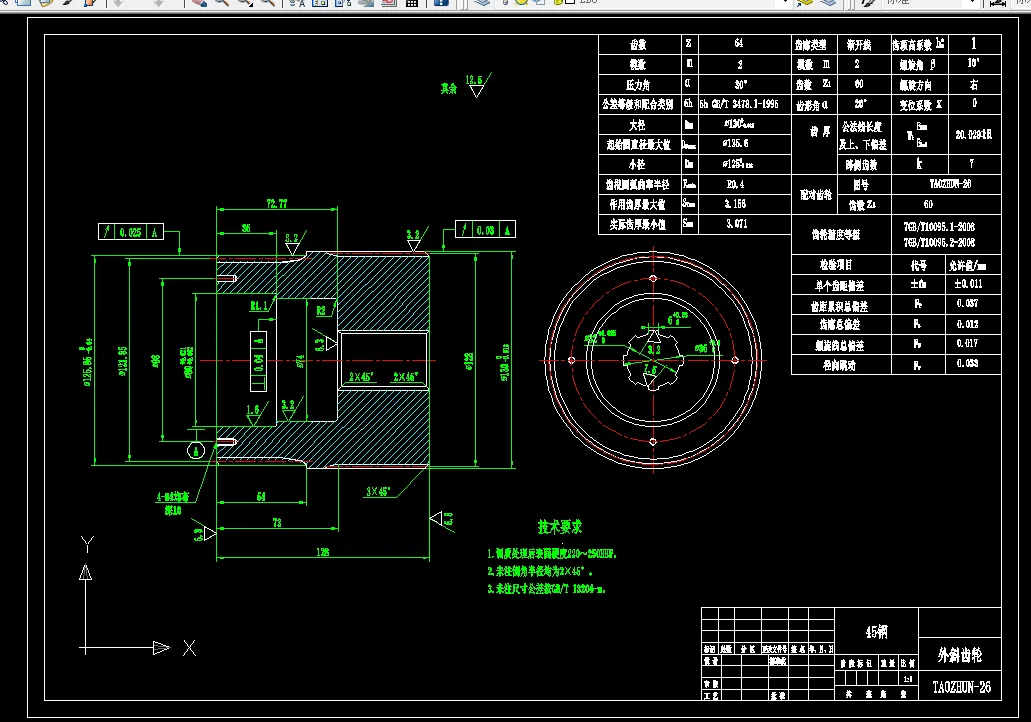Expand the text style dropdown arrow
Image resolution: width=1031 pixels, height=722 pixels.
click(x=972, y=3)
